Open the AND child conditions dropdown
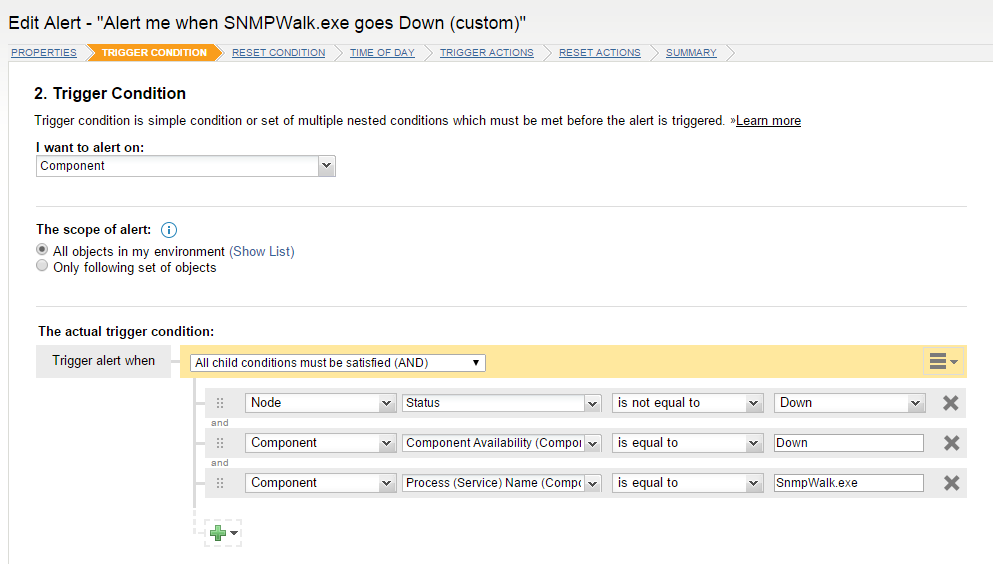 pyautogui.click(x=338, y=363)
